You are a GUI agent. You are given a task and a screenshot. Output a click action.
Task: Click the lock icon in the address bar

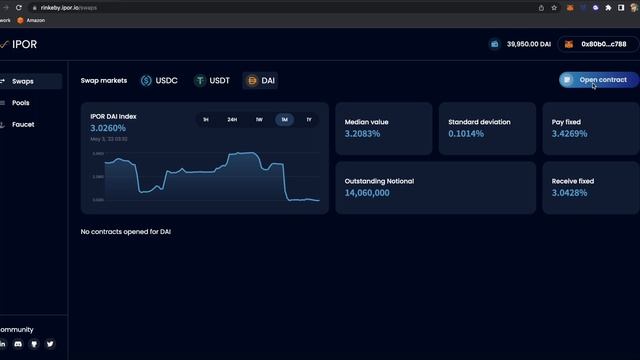(35, 8)
